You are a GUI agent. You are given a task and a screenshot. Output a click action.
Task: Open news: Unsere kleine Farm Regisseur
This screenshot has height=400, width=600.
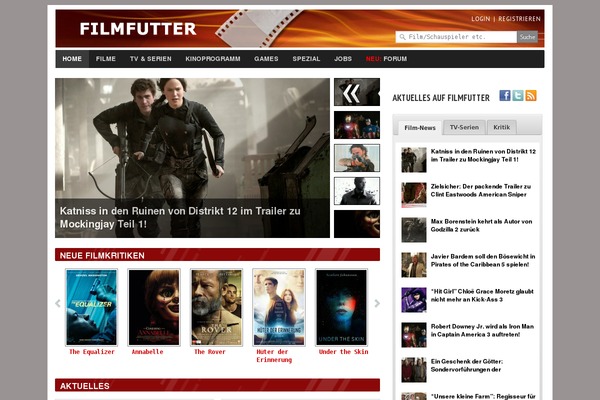pyautogui.click(x=483, y=396)
